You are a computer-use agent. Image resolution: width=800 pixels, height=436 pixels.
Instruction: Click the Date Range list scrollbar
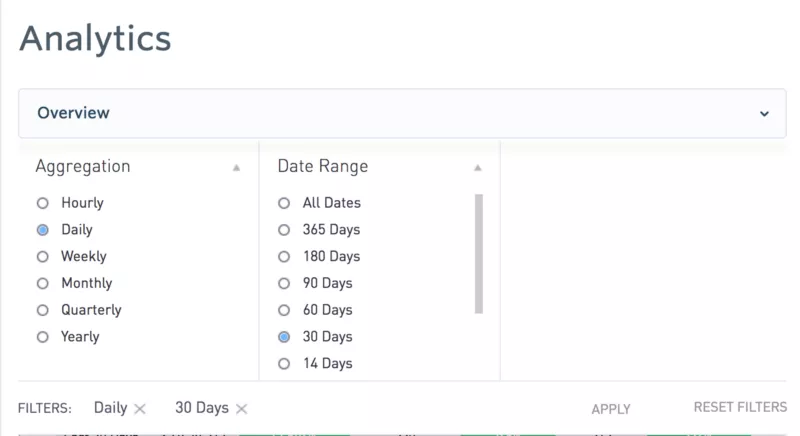479,253
